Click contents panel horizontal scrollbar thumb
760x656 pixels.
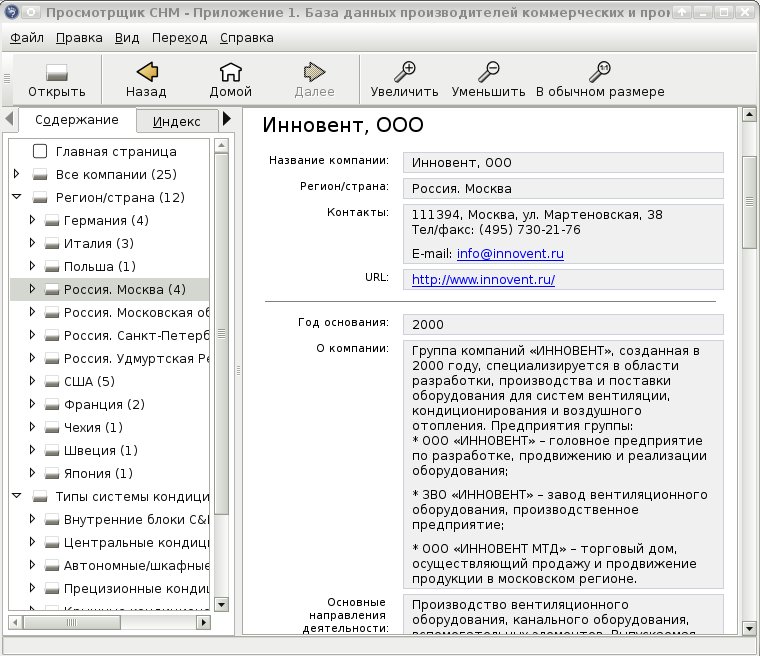coord(71,622)
